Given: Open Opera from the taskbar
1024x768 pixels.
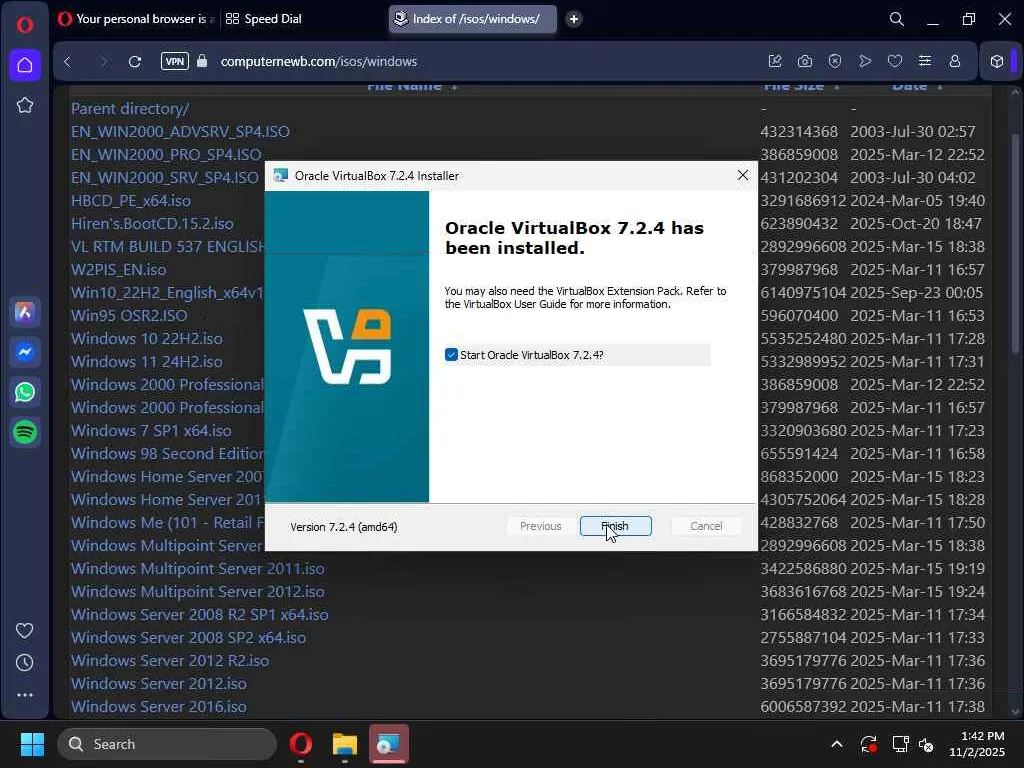Looking at the screenshot, I should (301, 744).
